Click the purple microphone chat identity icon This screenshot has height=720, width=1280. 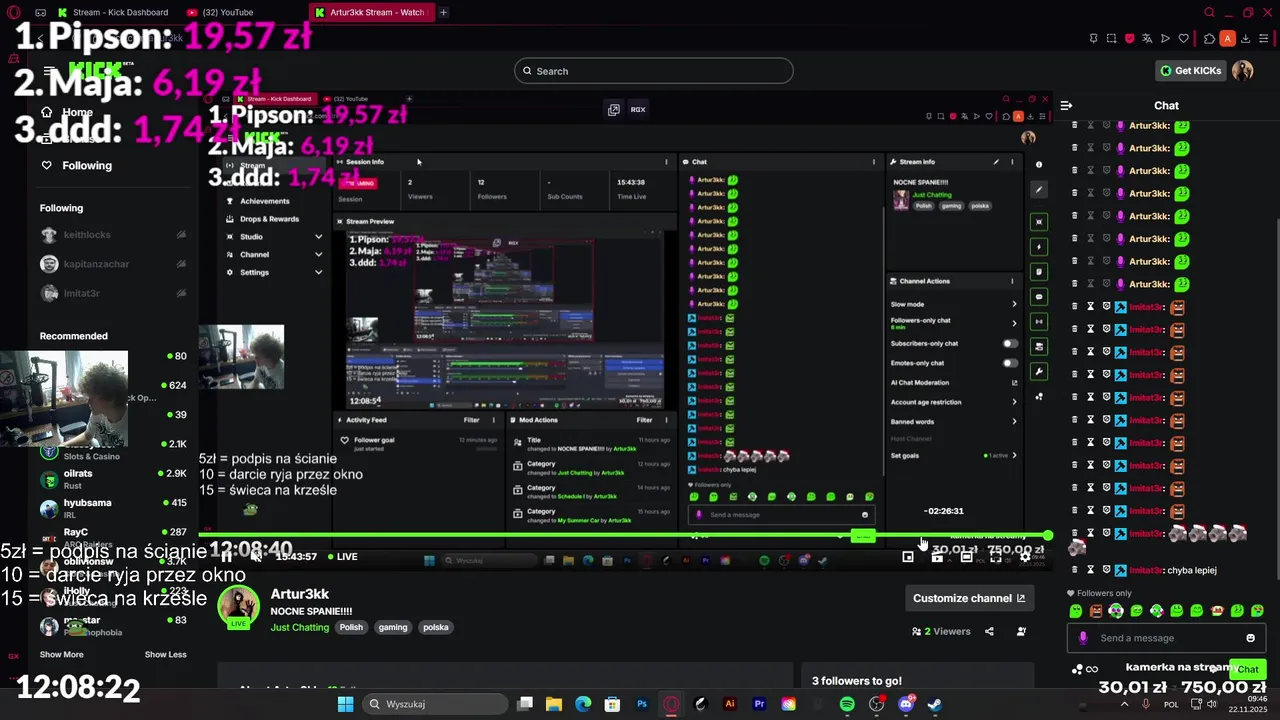coord(1083,638)
